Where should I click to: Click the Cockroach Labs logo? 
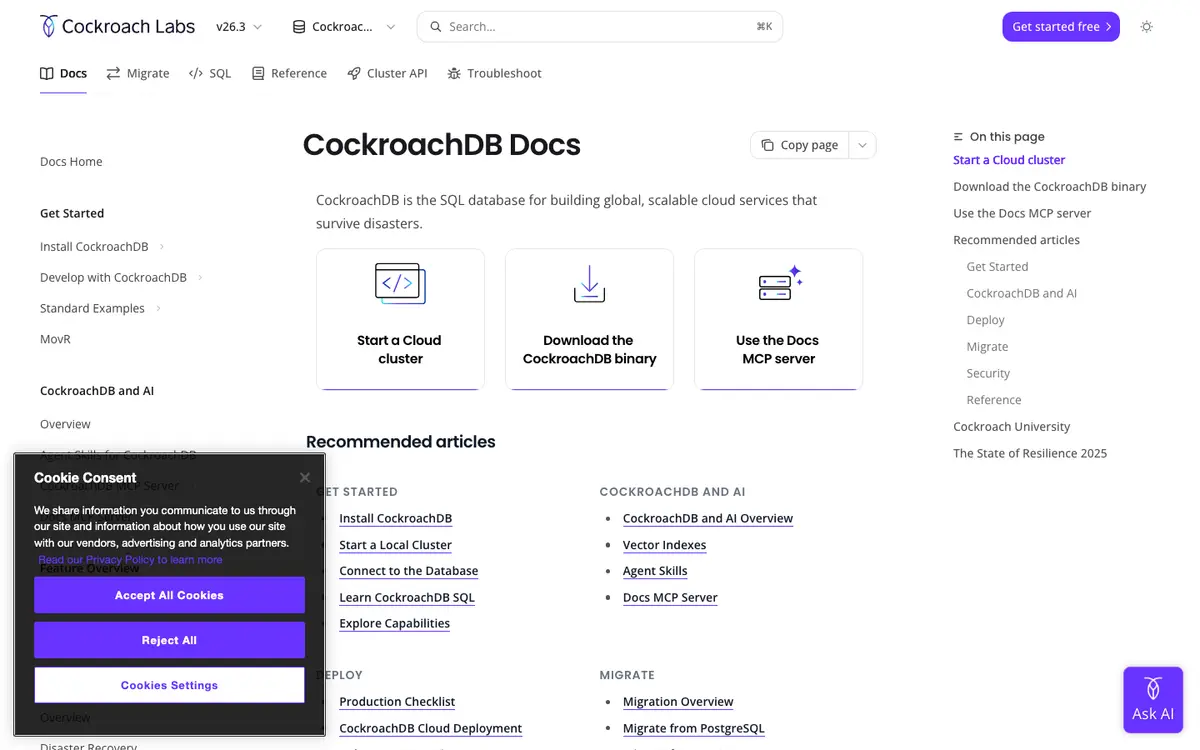(x=117, y=27)
